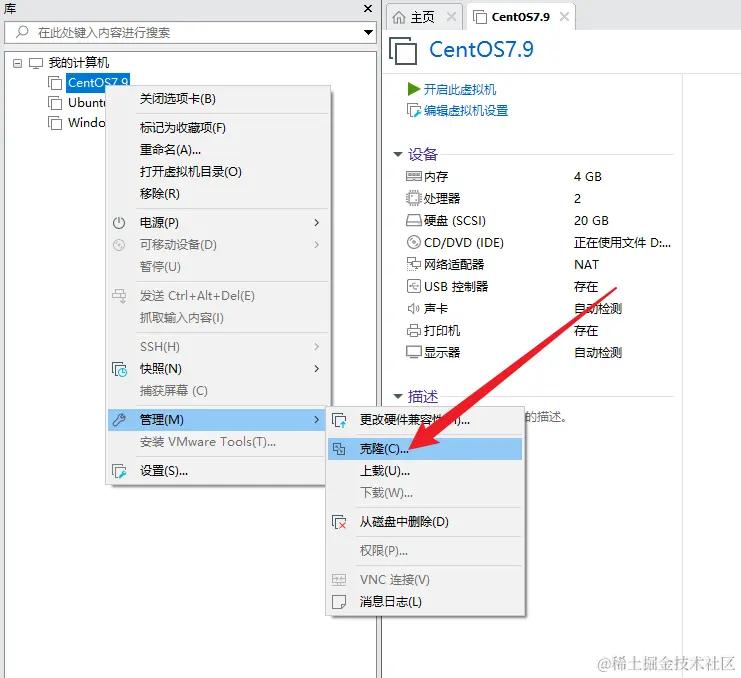Choose 移除(R) from the context menu

coord(218,194)
